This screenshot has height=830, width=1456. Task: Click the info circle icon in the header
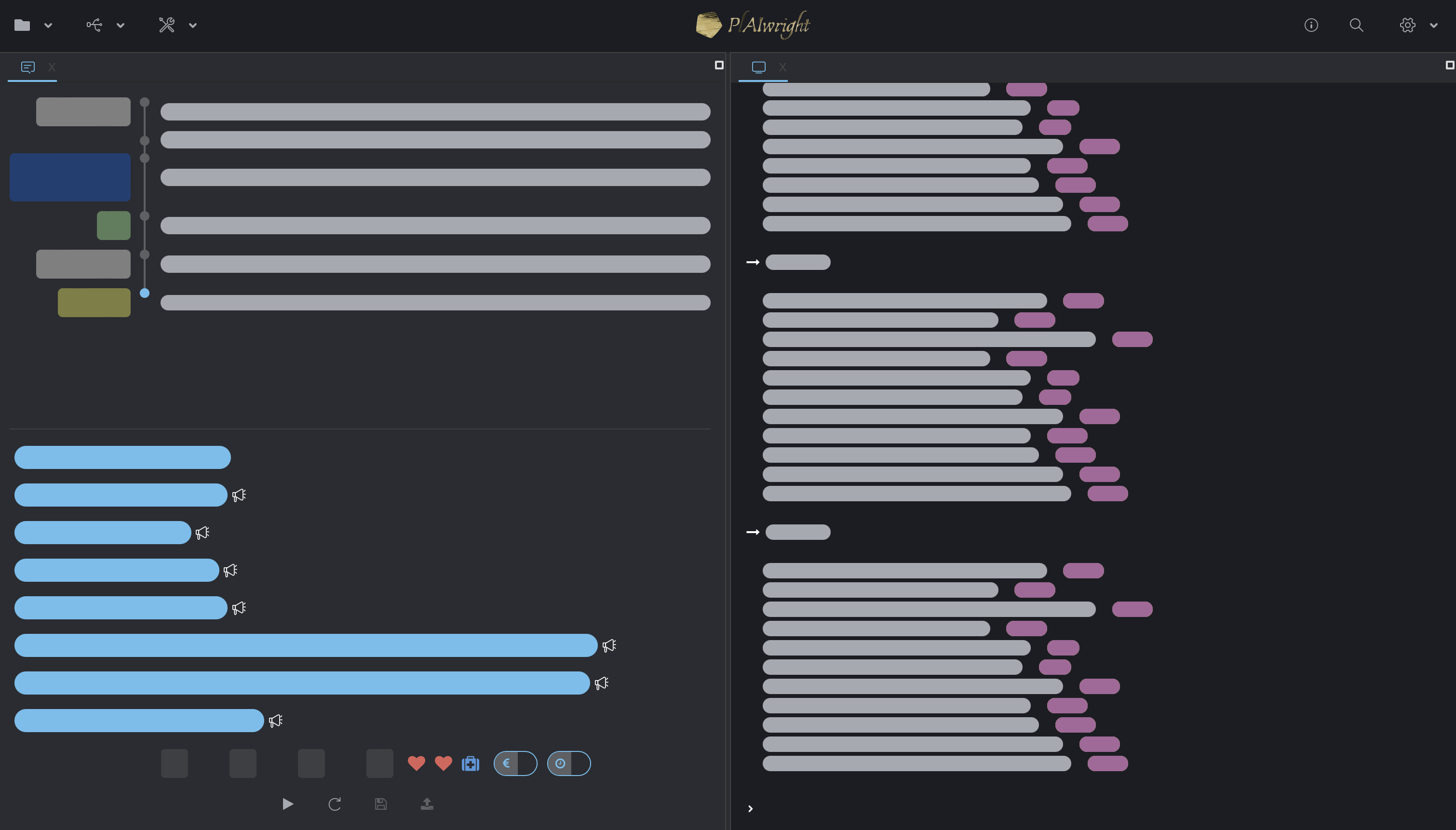tap(1310, 25)
